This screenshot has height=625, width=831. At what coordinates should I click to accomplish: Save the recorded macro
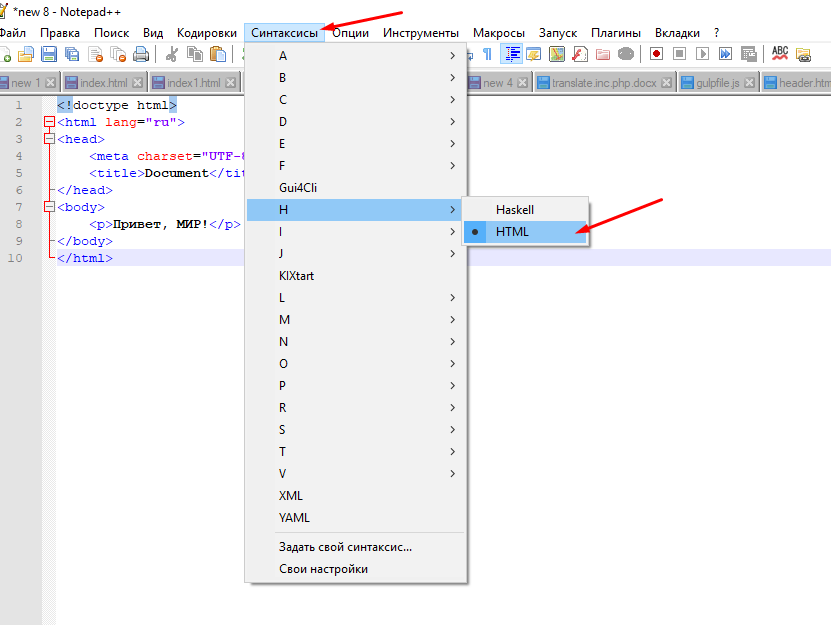tap(748, 54)
